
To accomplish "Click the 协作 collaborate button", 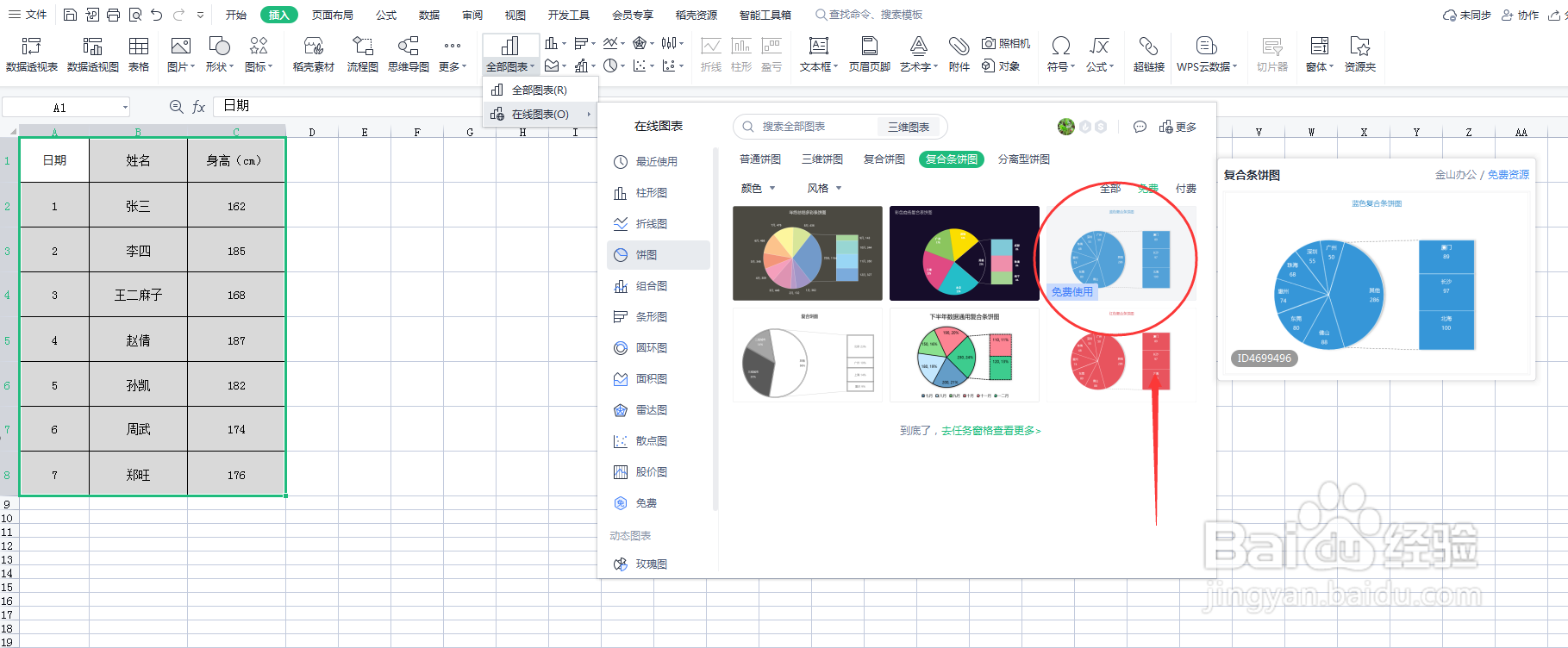I will 1520,15.
